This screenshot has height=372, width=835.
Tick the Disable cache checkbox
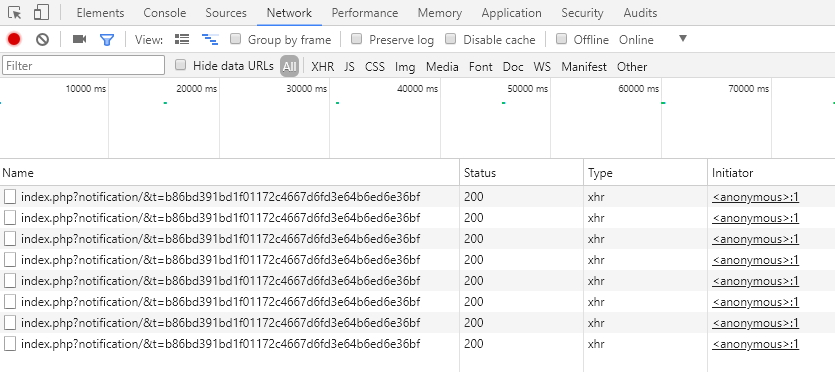tap(451, 38)
